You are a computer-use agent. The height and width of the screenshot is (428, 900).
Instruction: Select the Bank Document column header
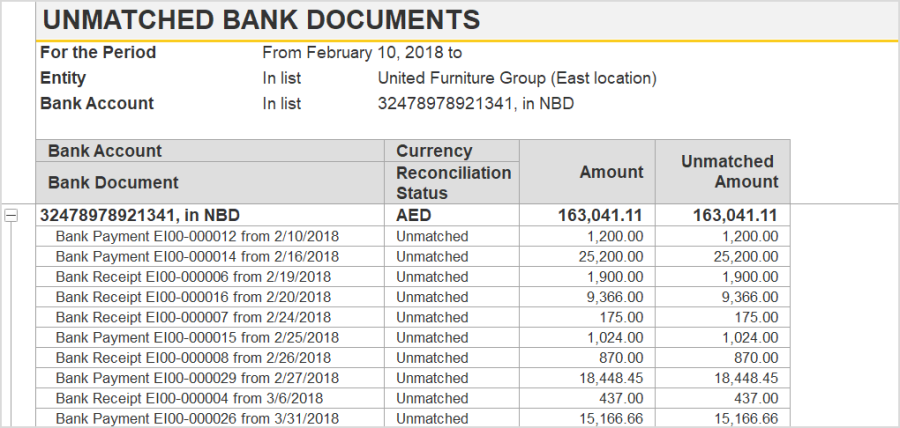click(x=210, y=182)
